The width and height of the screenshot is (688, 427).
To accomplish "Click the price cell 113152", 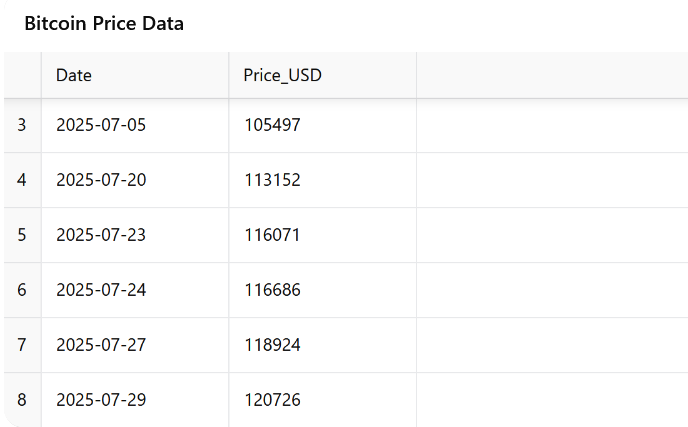I will [x=322, y=180].
